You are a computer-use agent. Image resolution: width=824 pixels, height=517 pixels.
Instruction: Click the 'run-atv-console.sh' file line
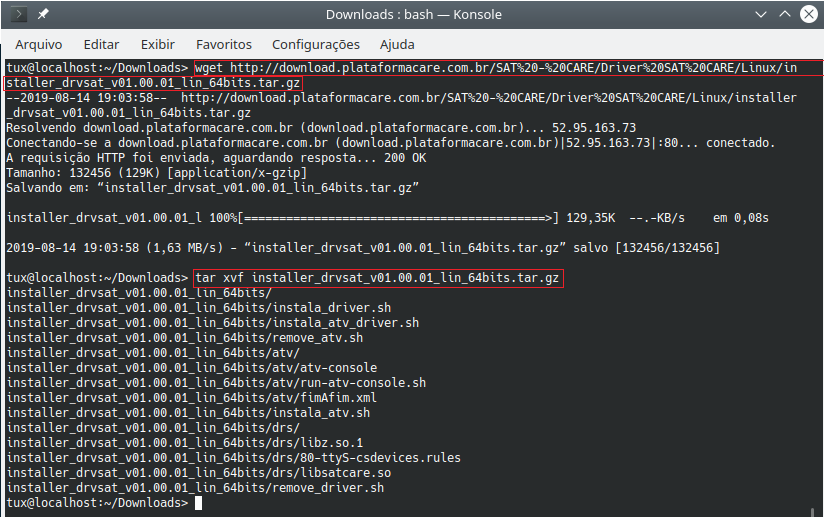coord(216,383)
